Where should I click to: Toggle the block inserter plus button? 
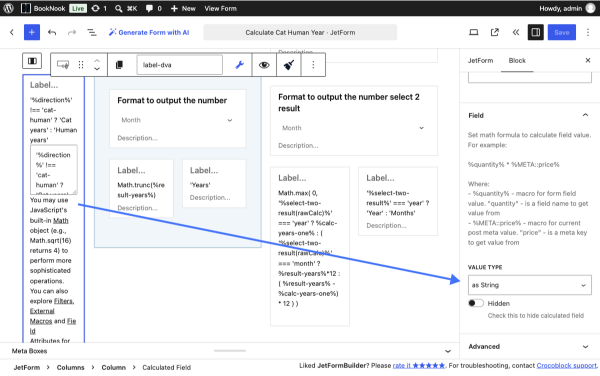point(32,32)
